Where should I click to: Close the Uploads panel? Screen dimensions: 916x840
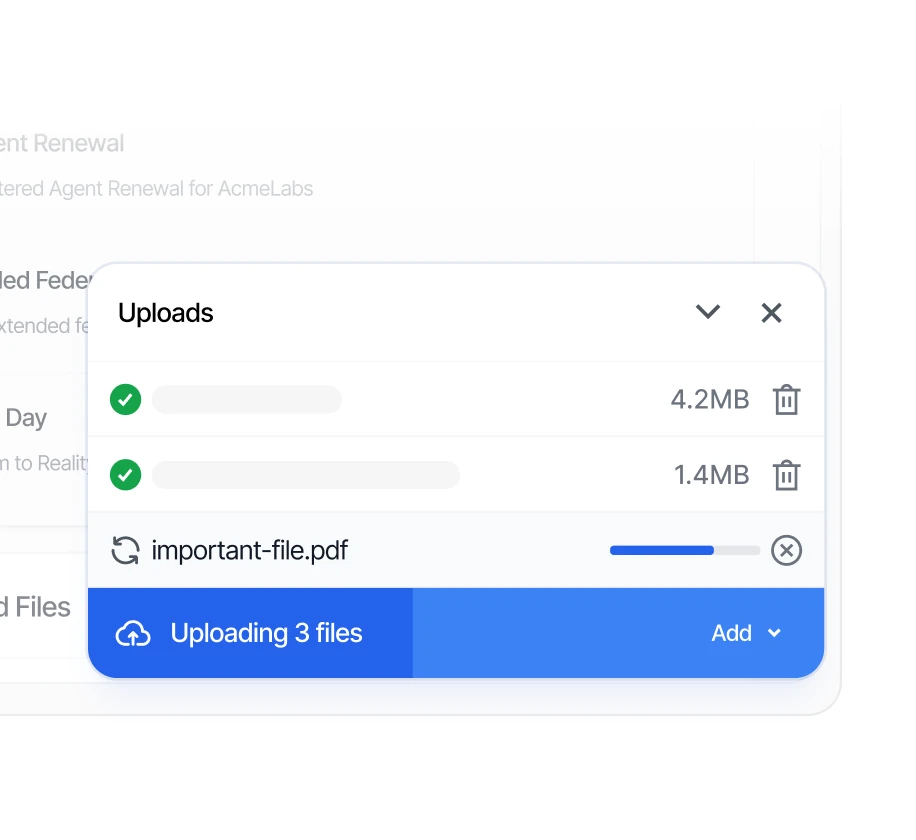(771, 313)
